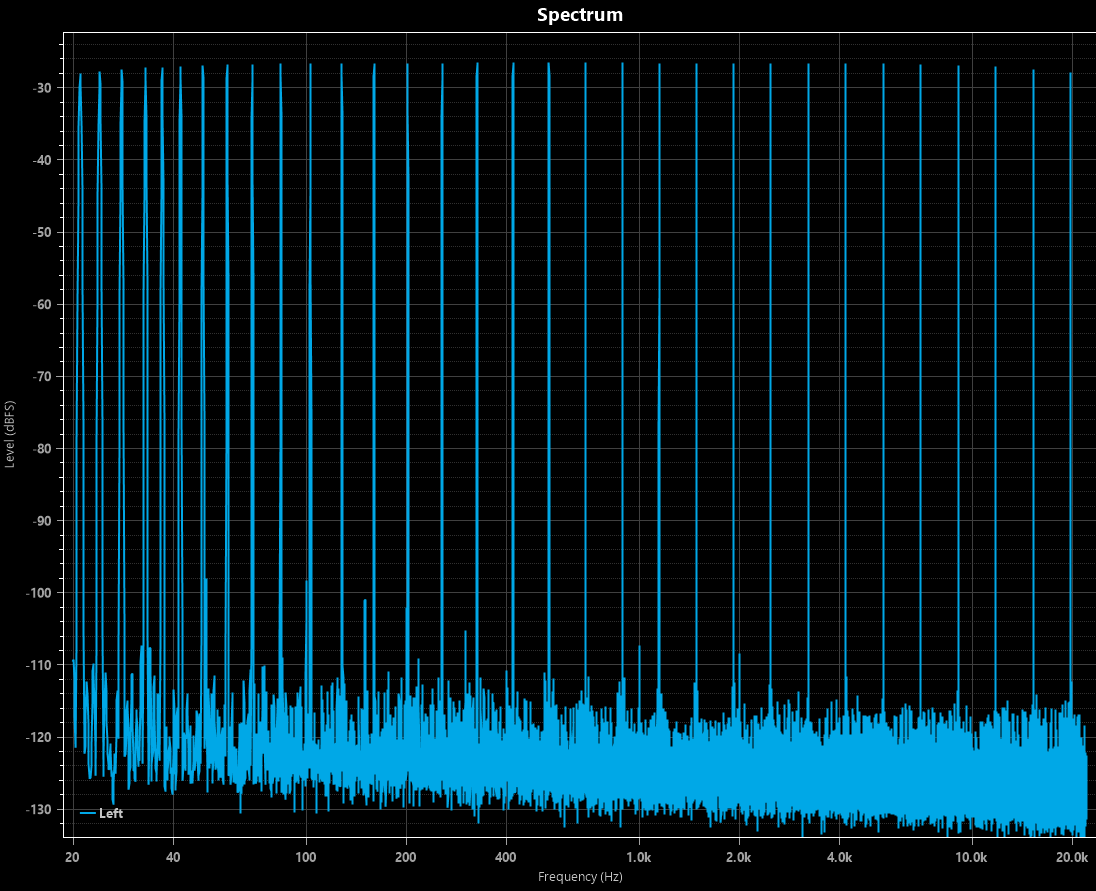
Task: Click the -50 level axis tick label
Action: click(42, 233)
